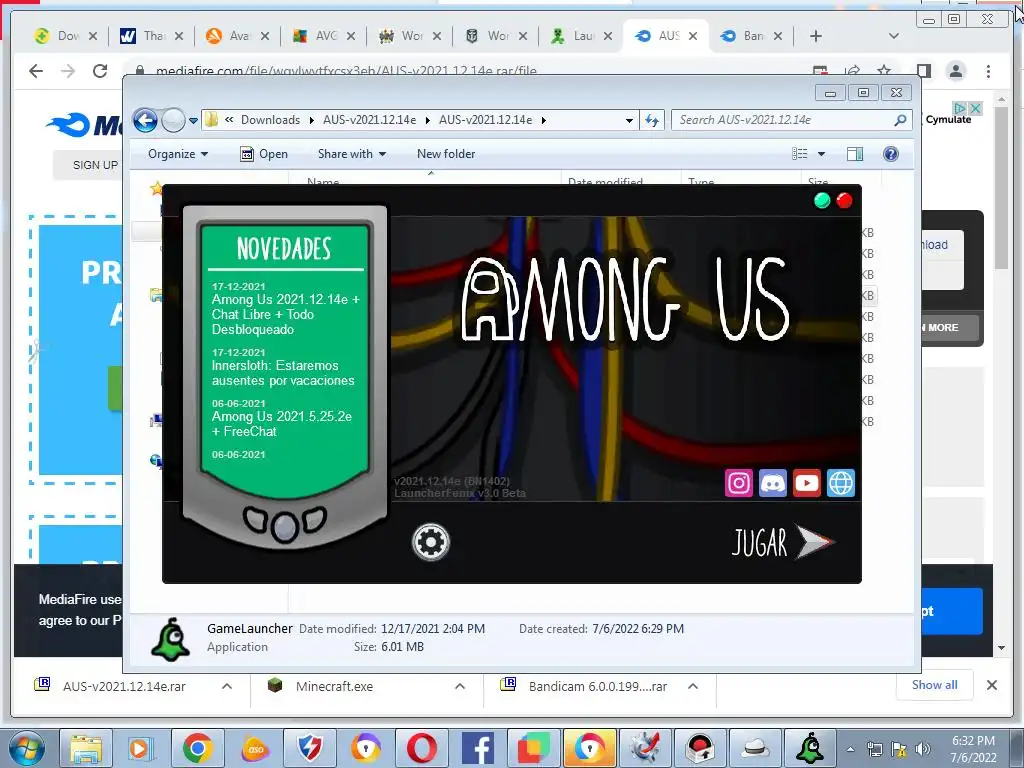Open Chrome three-dot menu
The width and height of the screenshot is (1024, 768).
pyautogui.click(x=988, y=71)
